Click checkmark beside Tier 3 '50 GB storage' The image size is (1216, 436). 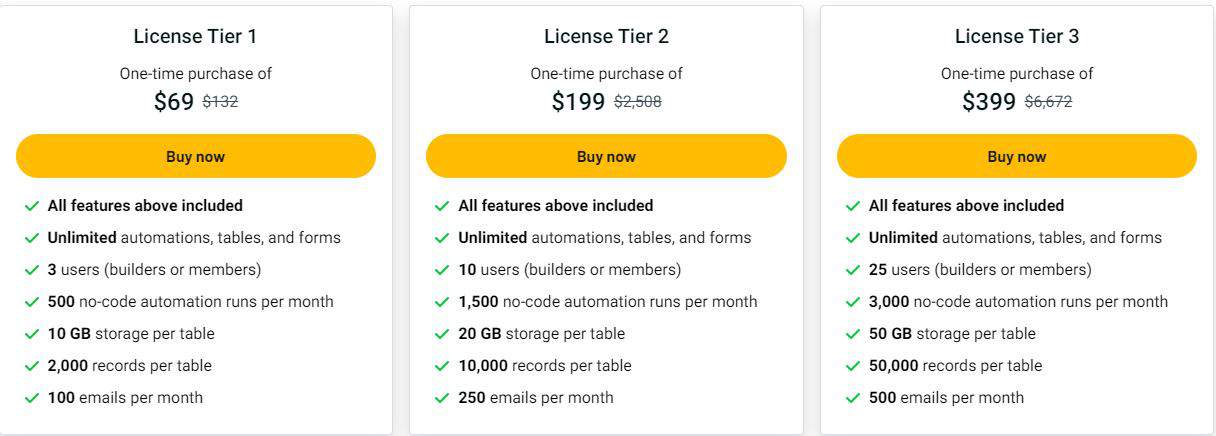853,334
